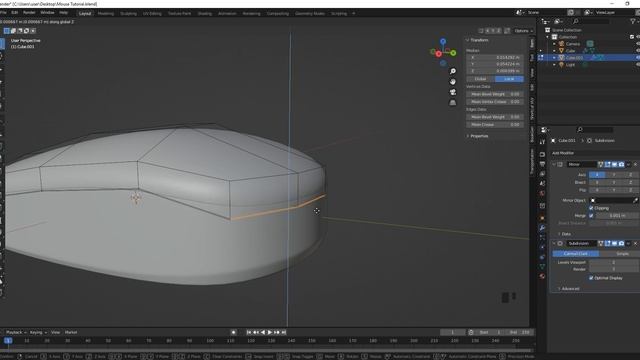The width and height of the screenshot is (640, 360).
Task: Toggle camera view icon in viewport
Action: (x=453, y=92)
